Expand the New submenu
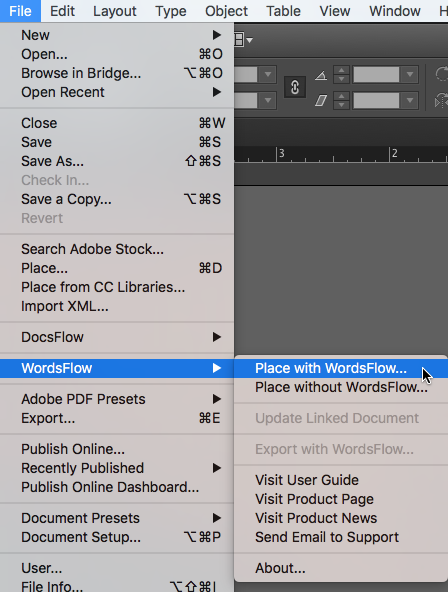The width and height of the screenshot is (448, 592). click(117, 35)
